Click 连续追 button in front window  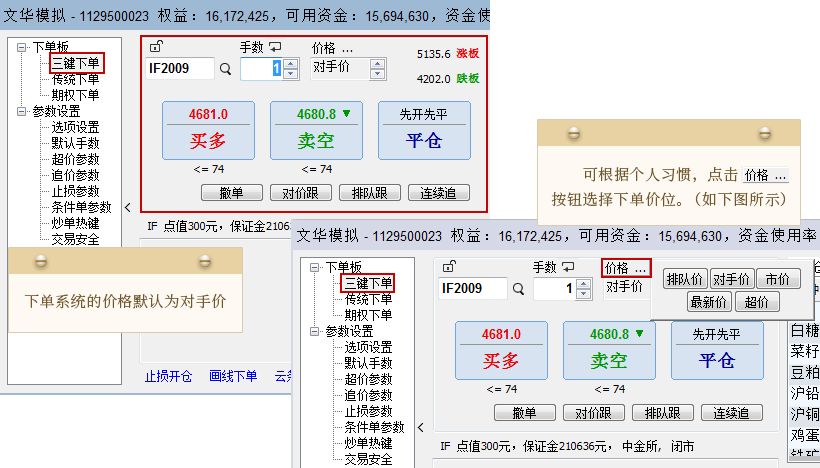point(732,413)
